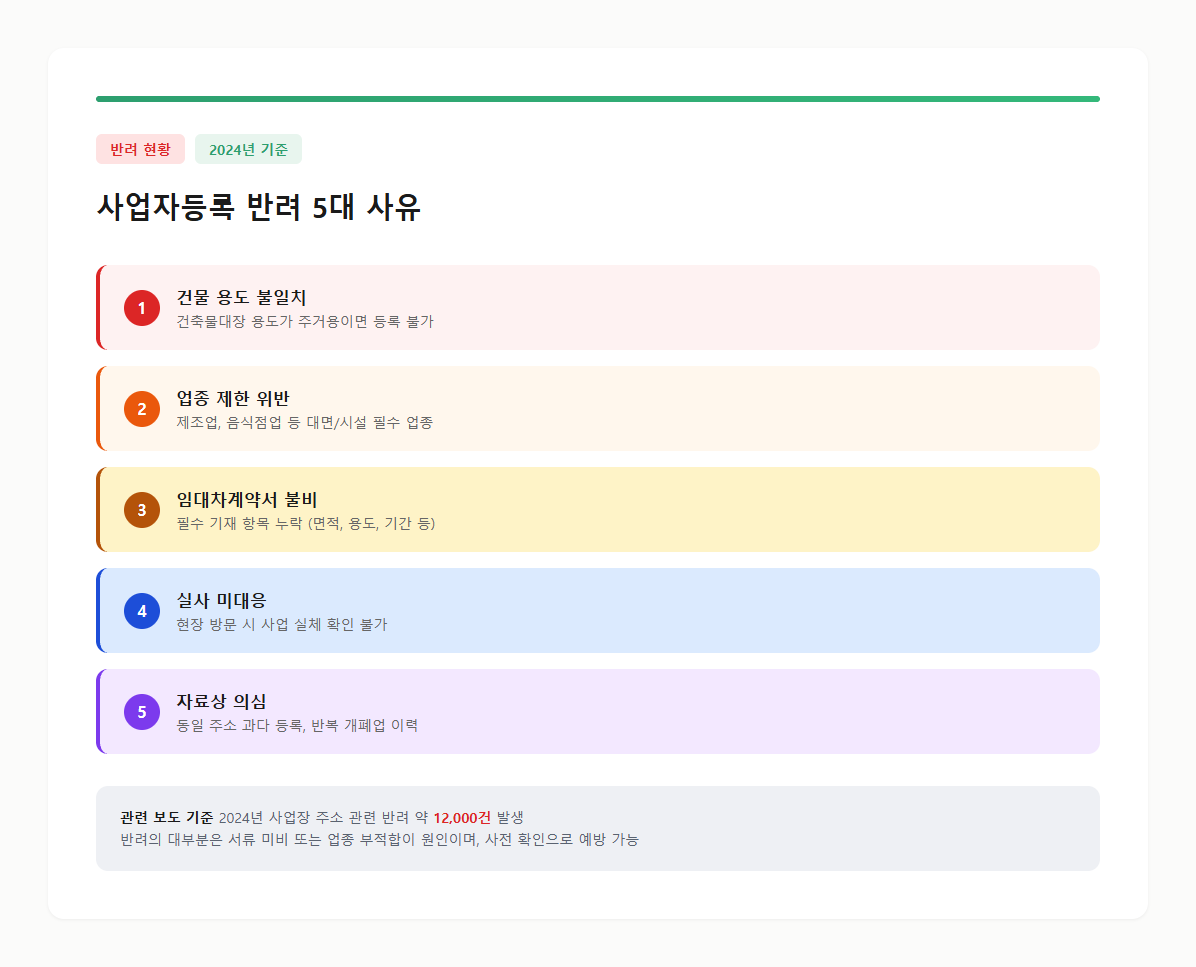The image size is (1196, 967).
Task: Click the heading '사업자등록 반려 5대 사유'
Action: pyautogui.click(x=259, y=207)
